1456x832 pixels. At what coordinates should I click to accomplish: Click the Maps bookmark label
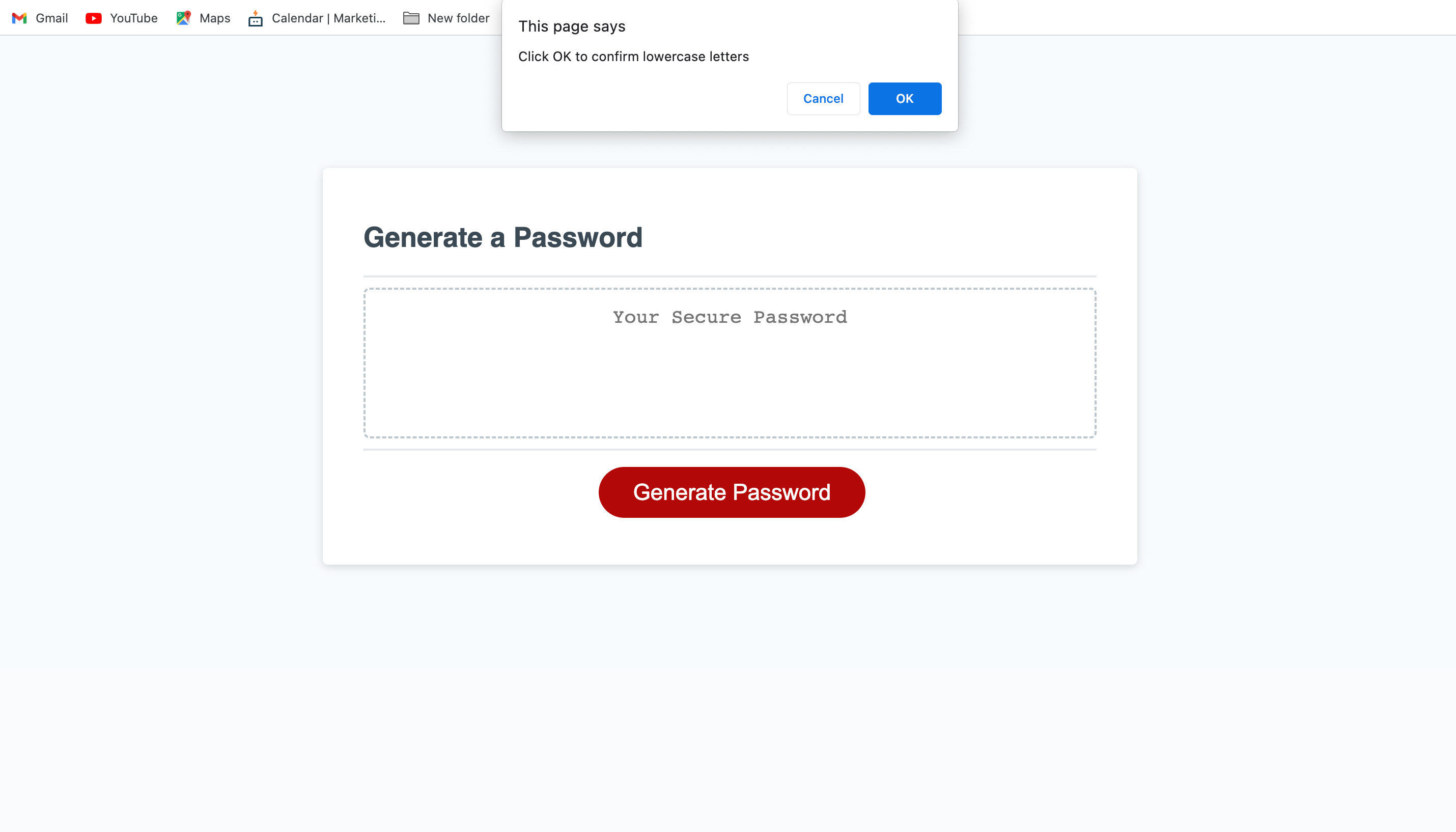click(214, 18)
